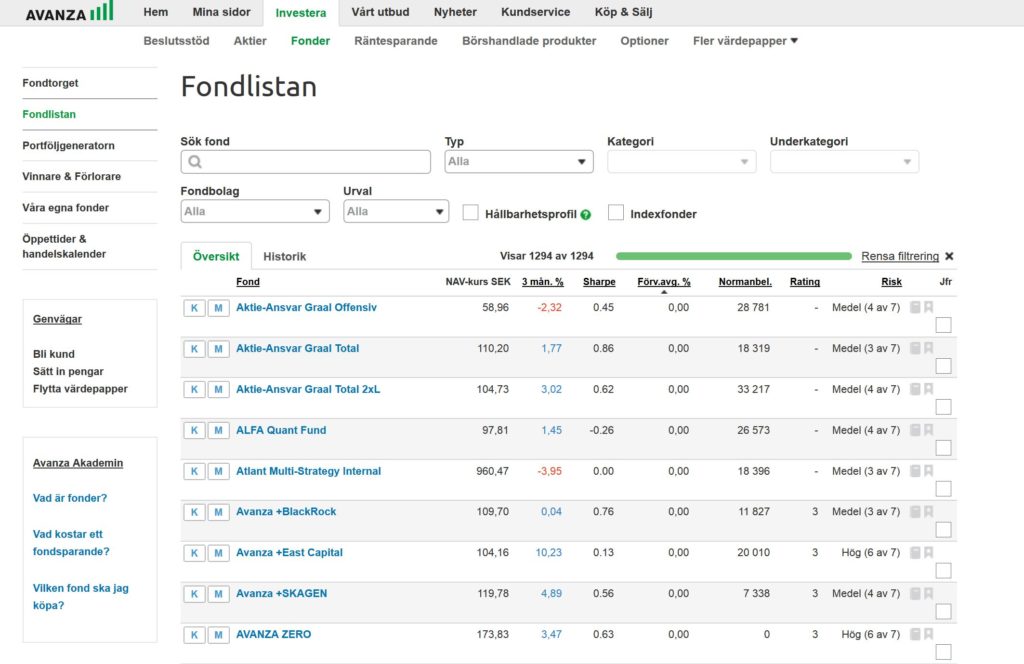Open the Vad är fonder? link

(x=70, y=498)
